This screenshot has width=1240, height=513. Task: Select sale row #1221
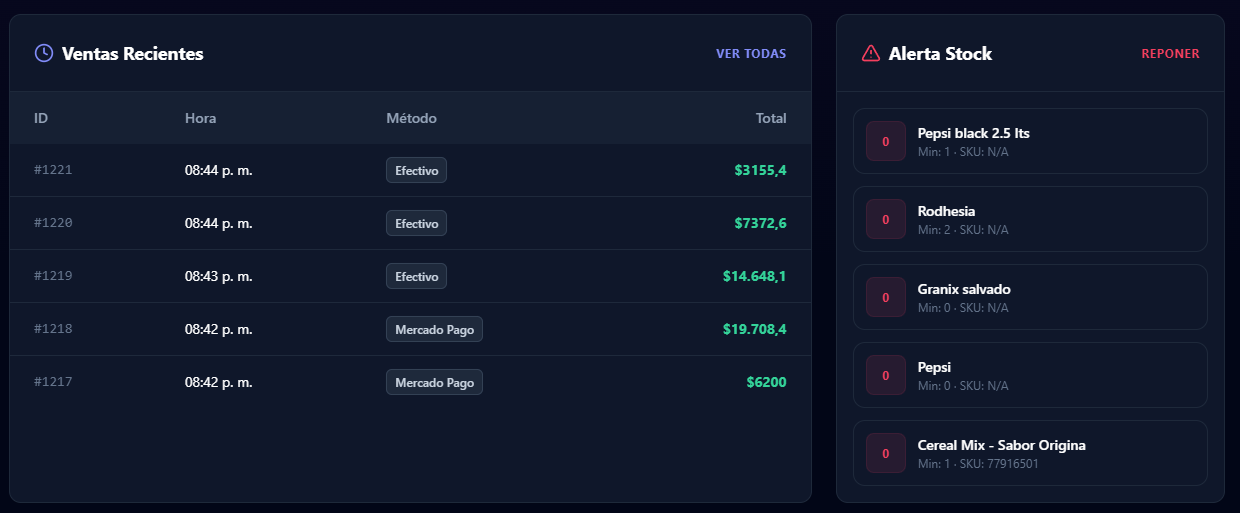pos(410,170)
